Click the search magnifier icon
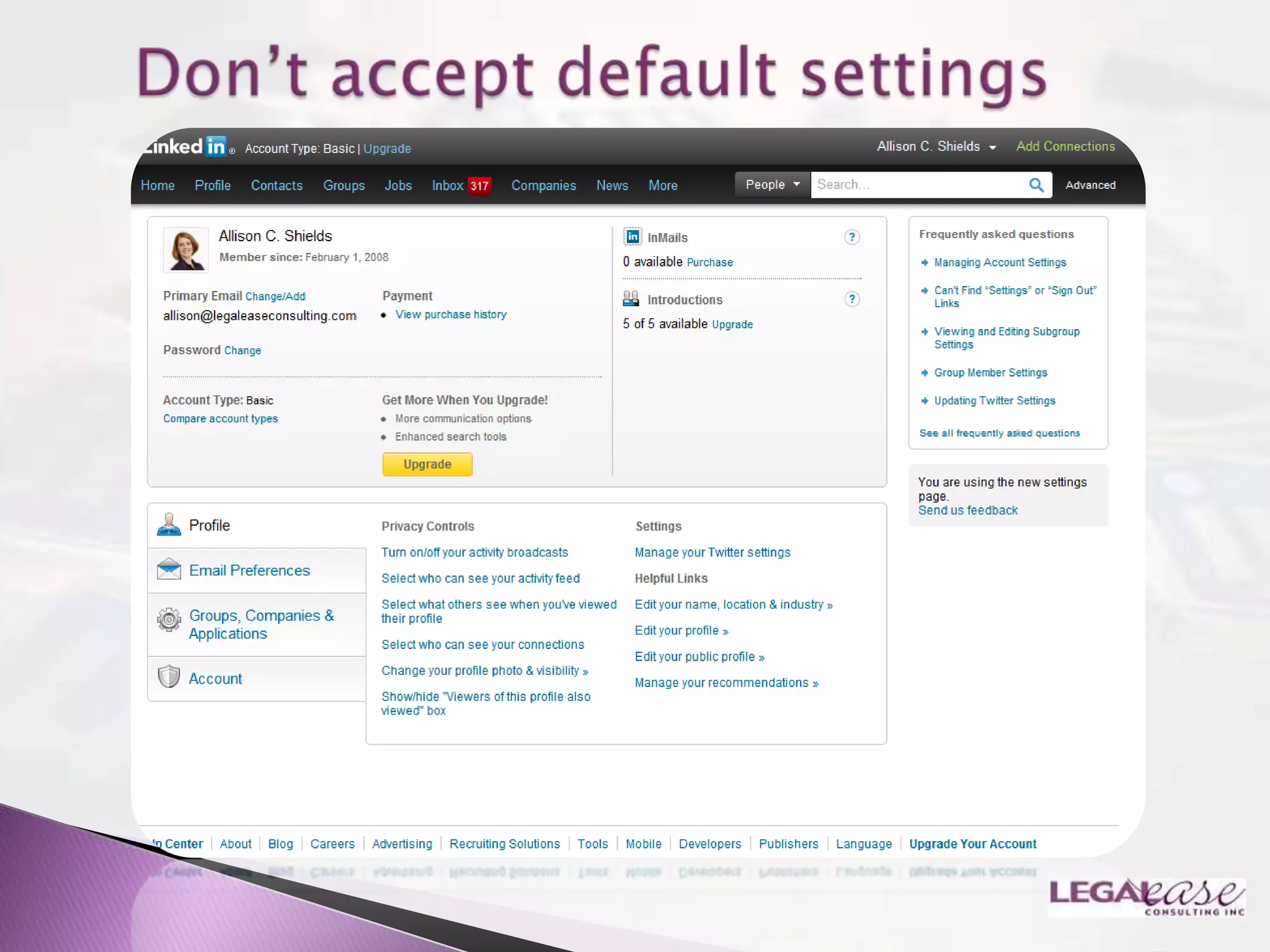 (1036, 185)
